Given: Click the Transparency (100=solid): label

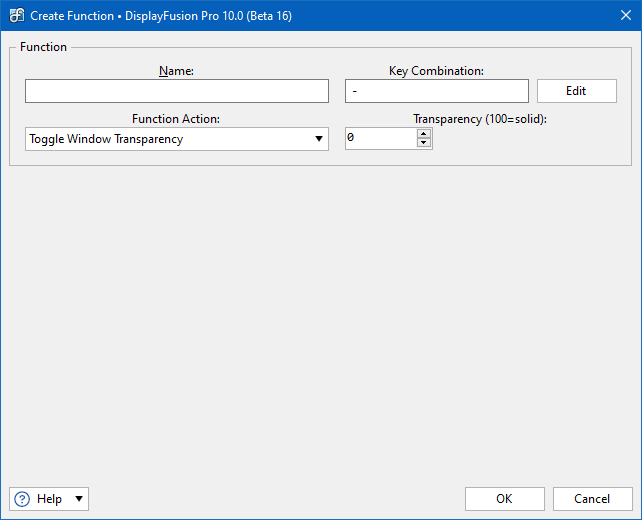Looking at the screenshot, I should [480, 119].
